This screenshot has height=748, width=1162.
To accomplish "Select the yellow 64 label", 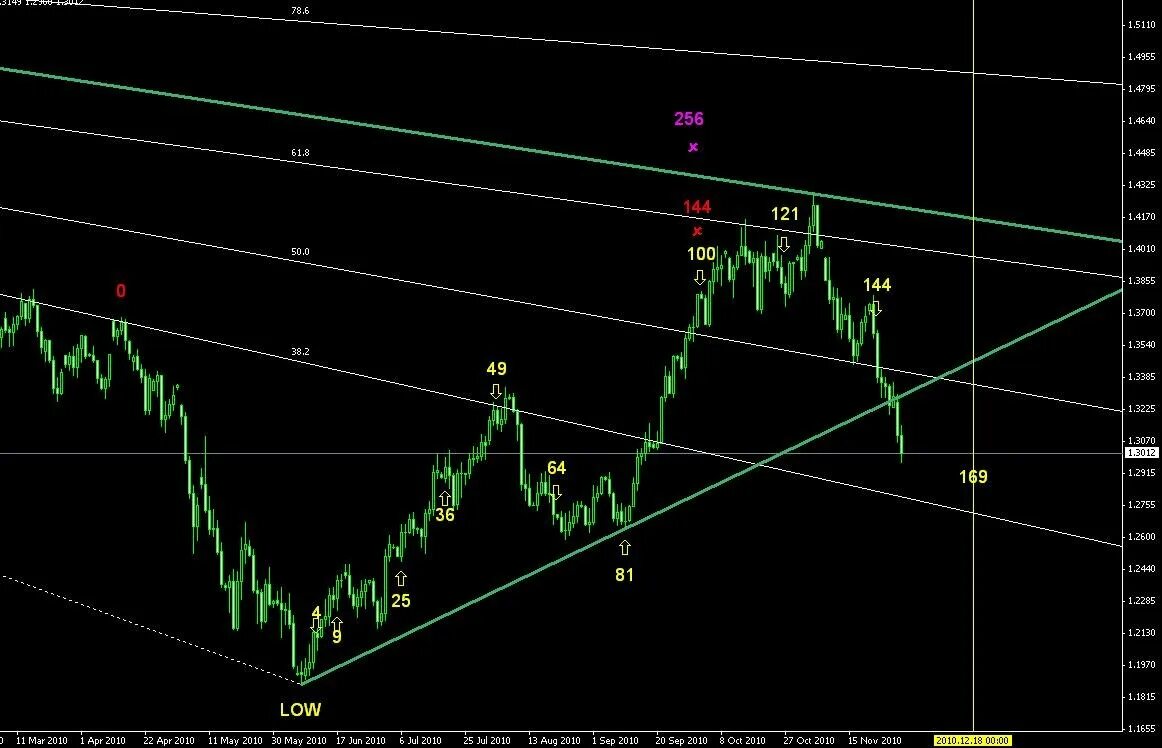I will pyautogui.click(x=557, y=468).
